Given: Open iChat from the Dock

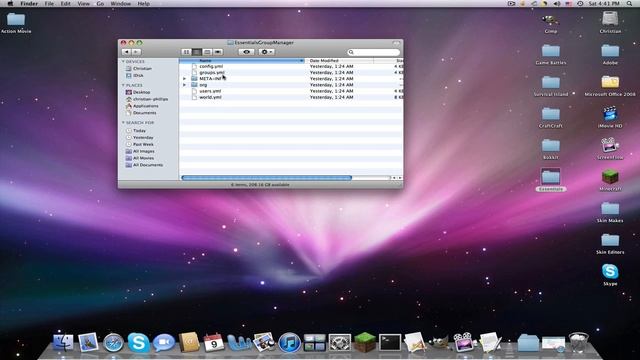Looking at the screenshot, I should pyautogui.click(x=164, y=343).
